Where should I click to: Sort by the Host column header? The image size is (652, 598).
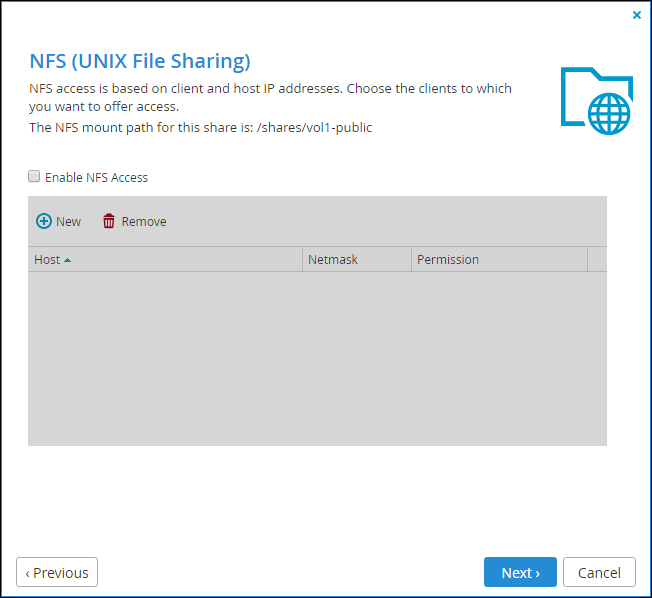(165, 259)
